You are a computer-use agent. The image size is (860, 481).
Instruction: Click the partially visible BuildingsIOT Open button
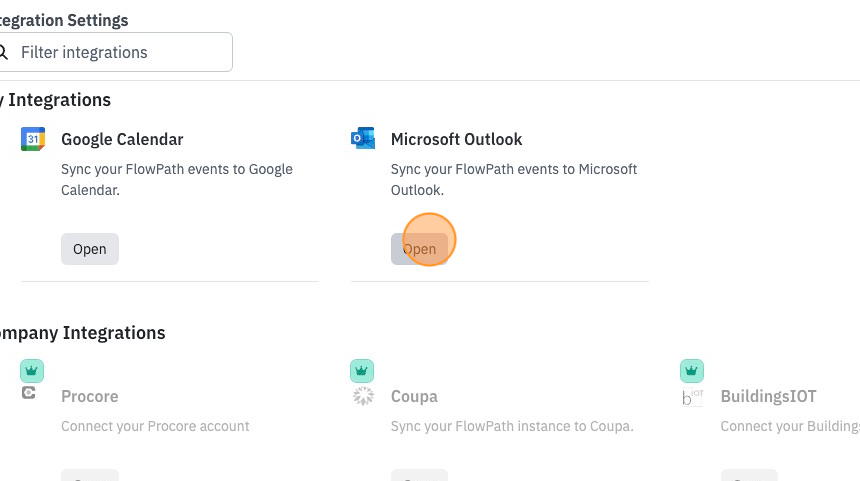pos(749,475)
